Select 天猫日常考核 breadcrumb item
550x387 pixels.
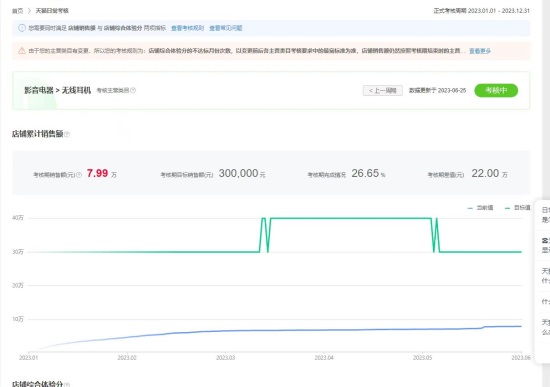(x=52, y=11)
